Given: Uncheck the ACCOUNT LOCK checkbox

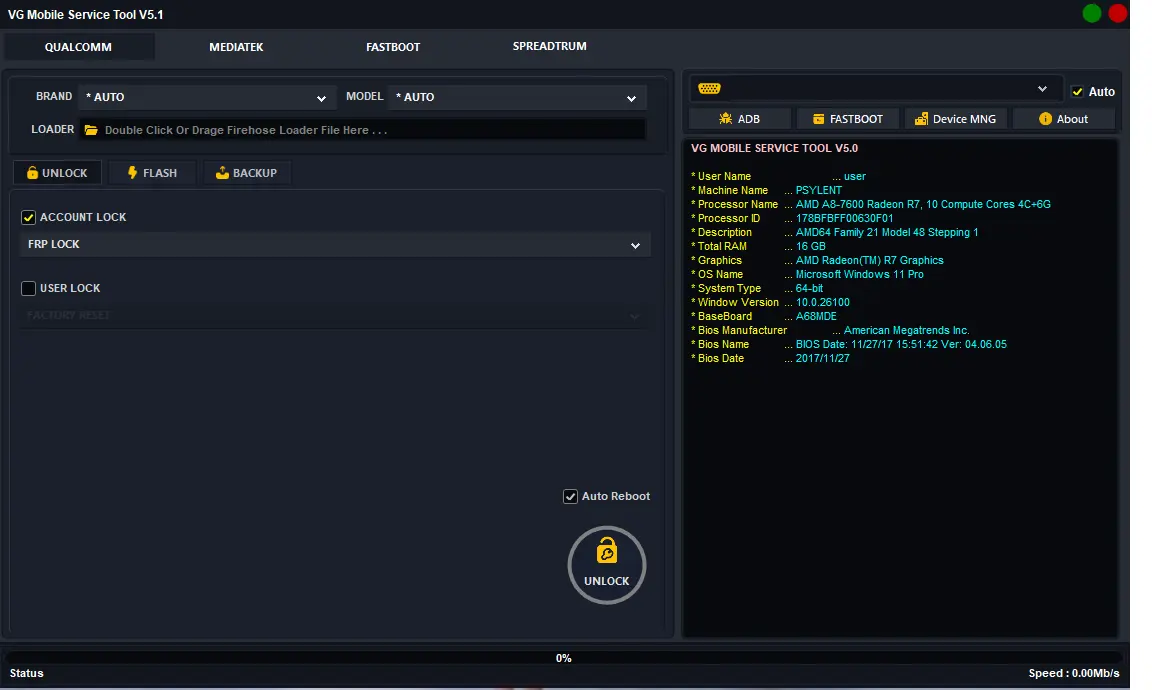Looking at the screenshot, I should (x=29, y=218).
